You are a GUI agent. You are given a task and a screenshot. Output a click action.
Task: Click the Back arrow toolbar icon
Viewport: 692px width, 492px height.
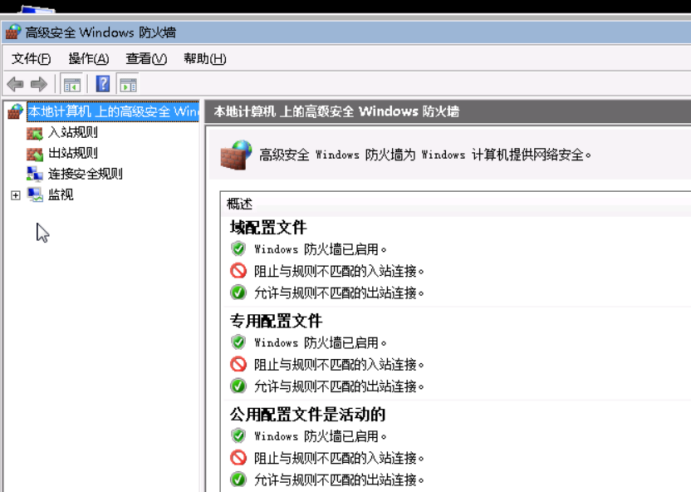pos(15,84)
